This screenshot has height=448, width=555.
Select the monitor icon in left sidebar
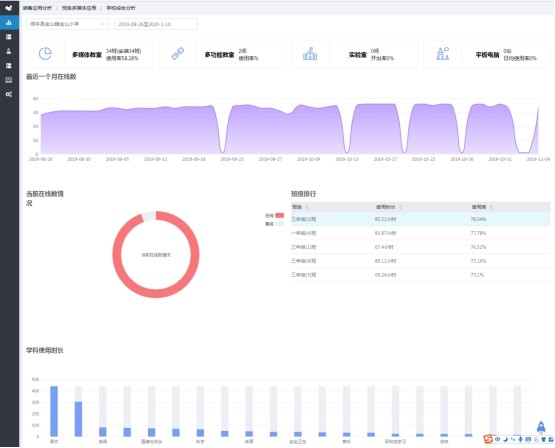click(9, 80)
